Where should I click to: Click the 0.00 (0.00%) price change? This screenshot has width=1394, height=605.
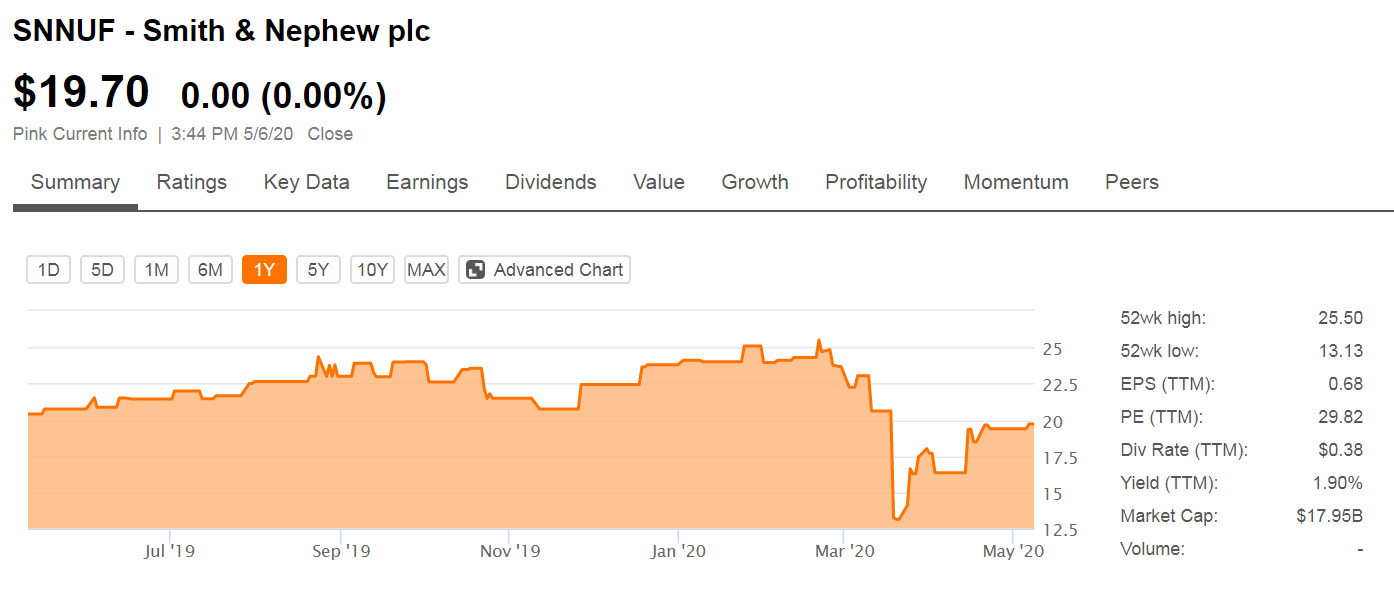tap(283, 96)
